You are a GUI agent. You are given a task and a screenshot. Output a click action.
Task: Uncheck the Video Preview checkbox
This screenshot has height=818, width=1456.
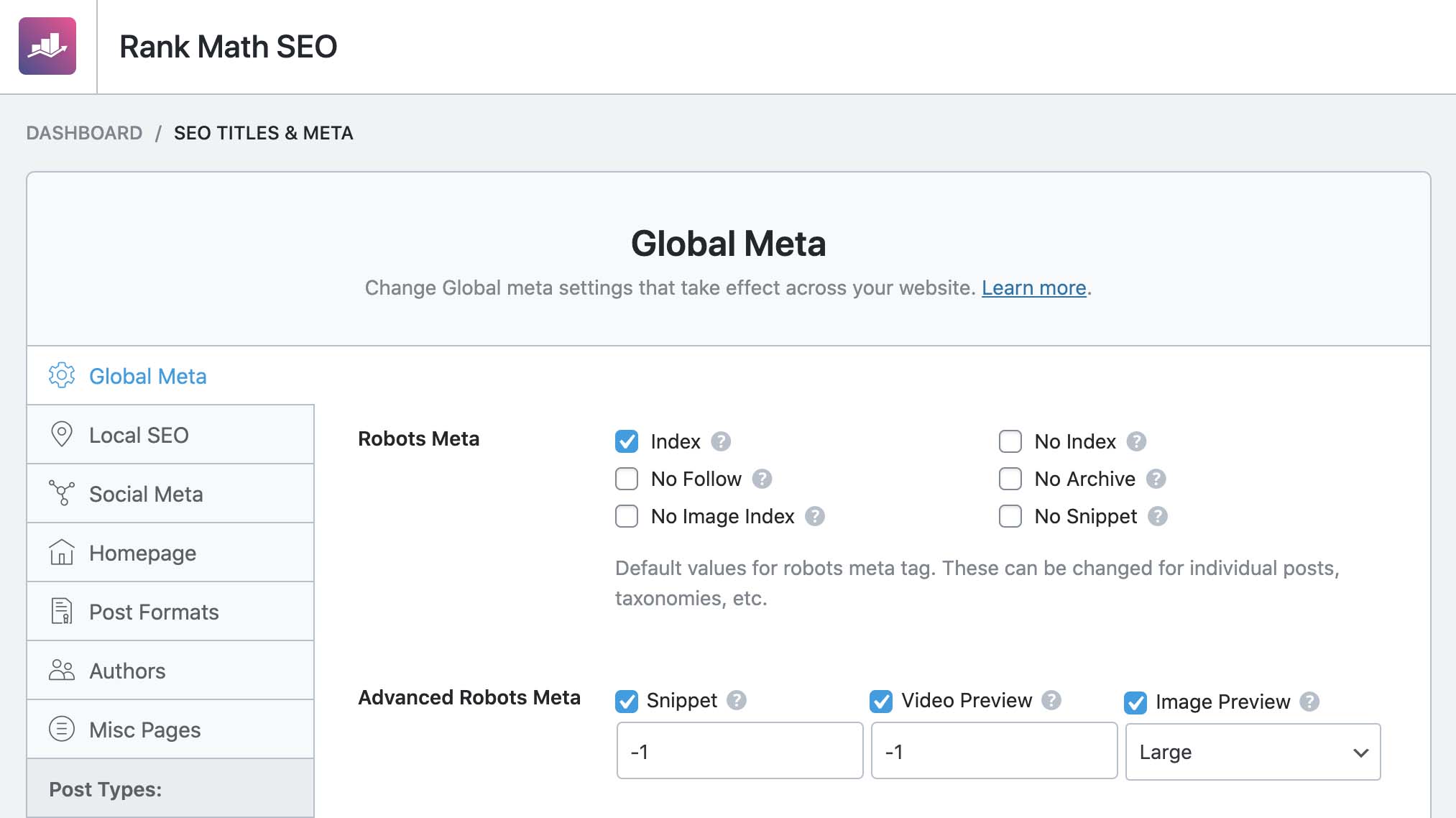point(881,702)
